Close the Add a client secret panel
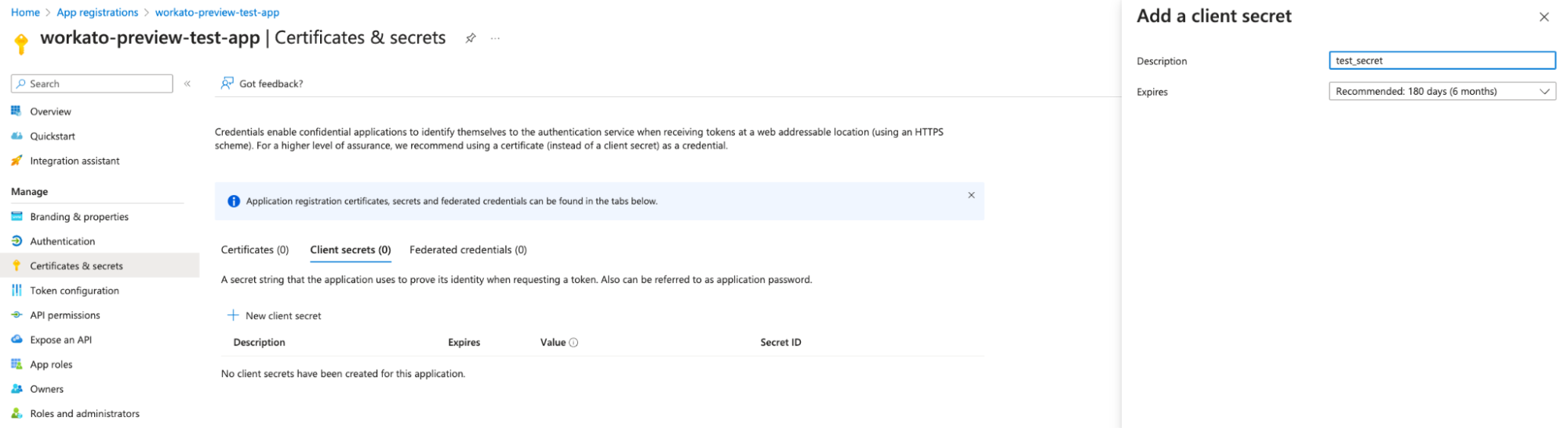Viewport: 1568px width, 428px height. tap(1544, 17)
